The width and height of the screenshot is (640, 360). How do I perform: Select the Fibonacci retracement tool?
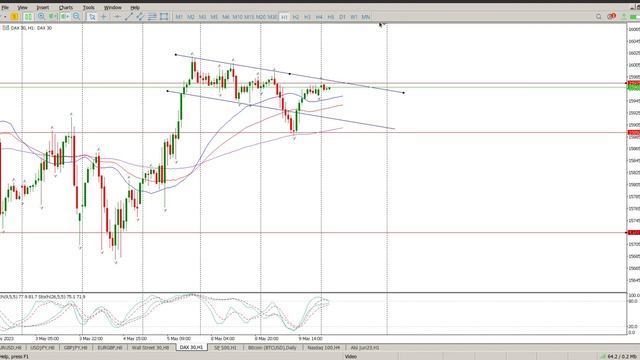152,17
